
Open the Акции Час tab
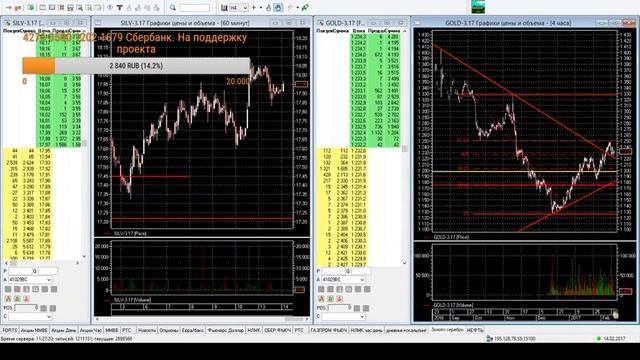[90, 330]
